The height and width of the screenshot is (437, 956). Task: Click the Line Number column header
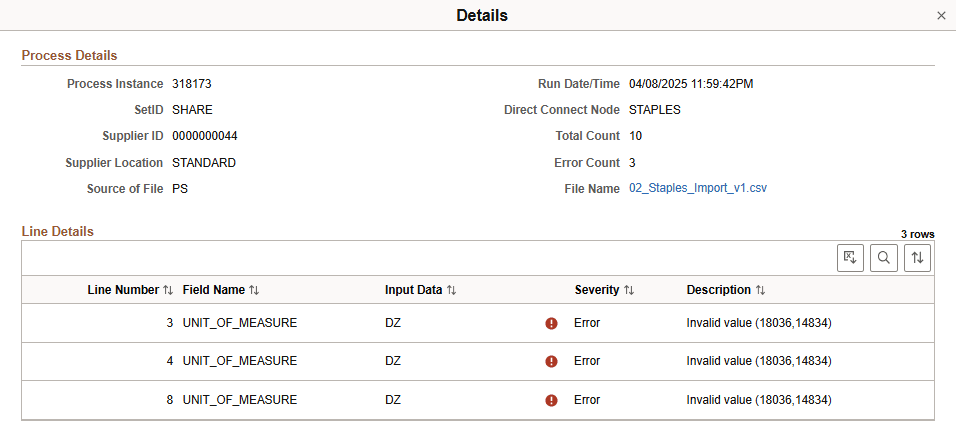123,290
